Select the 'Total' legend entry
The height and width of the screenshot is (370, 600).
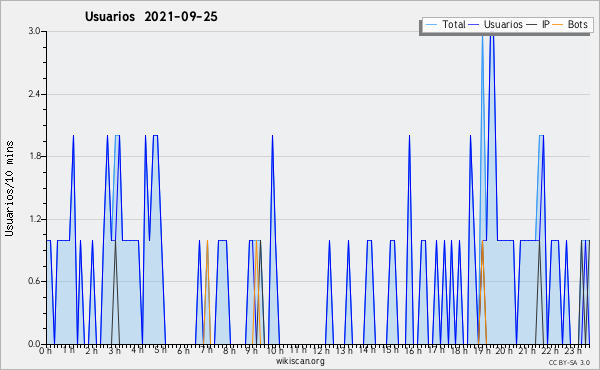click(x=446, y=24)
